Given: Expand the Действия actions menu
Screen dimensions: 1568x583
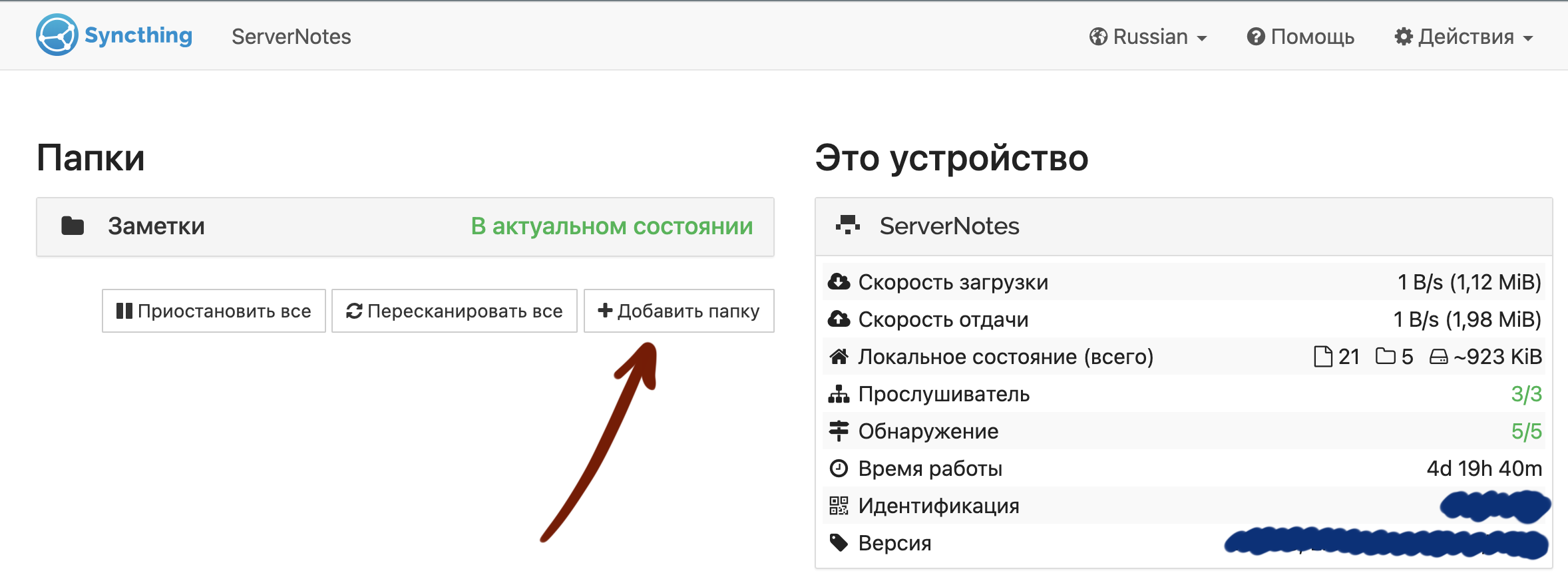Looking at the screenshot, I should click(1464, 37).
